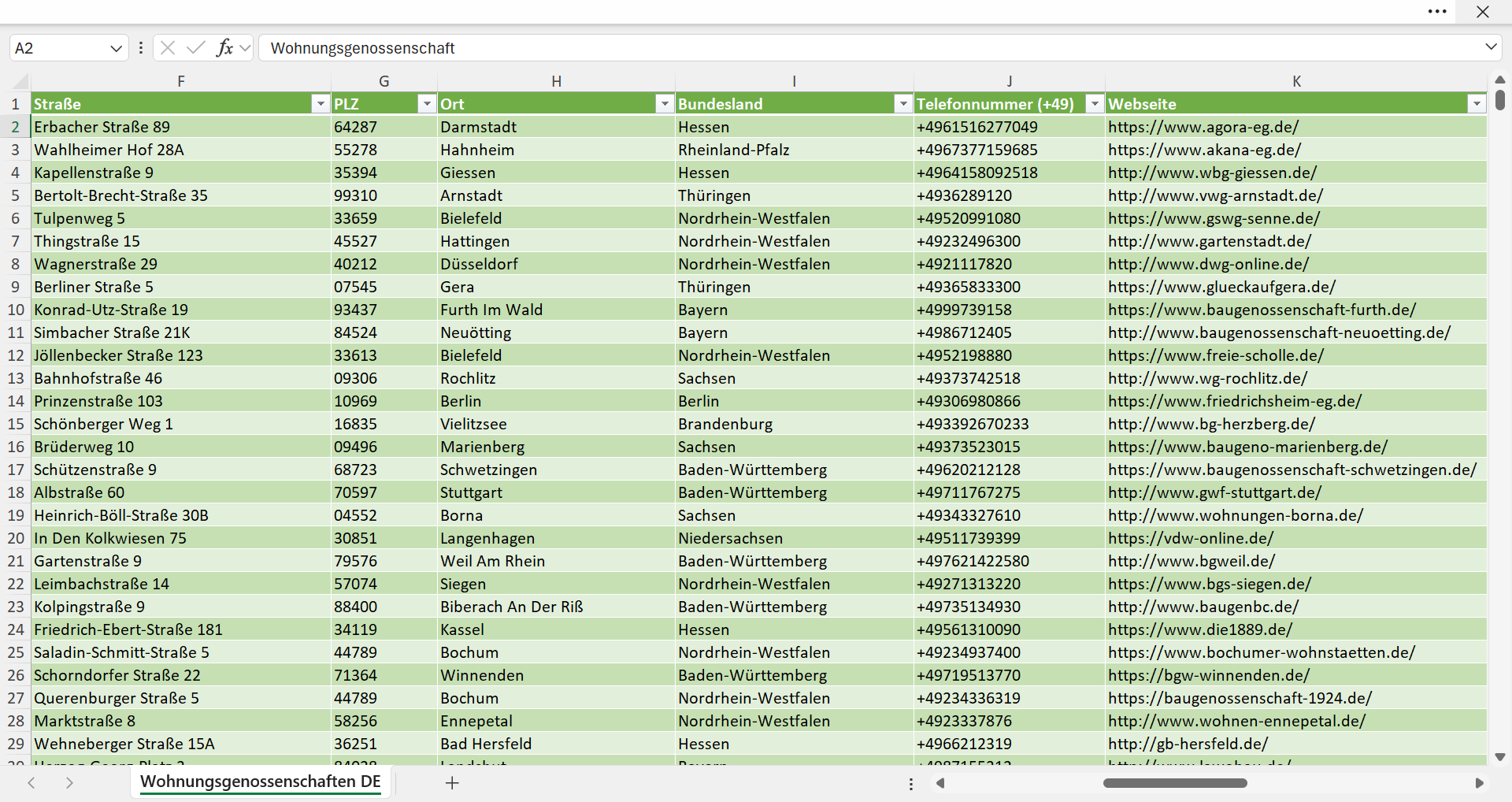The image size is (1512, 802).
Task: Select cell Wehneberger Straße 15A
Action: coord(181,744)
